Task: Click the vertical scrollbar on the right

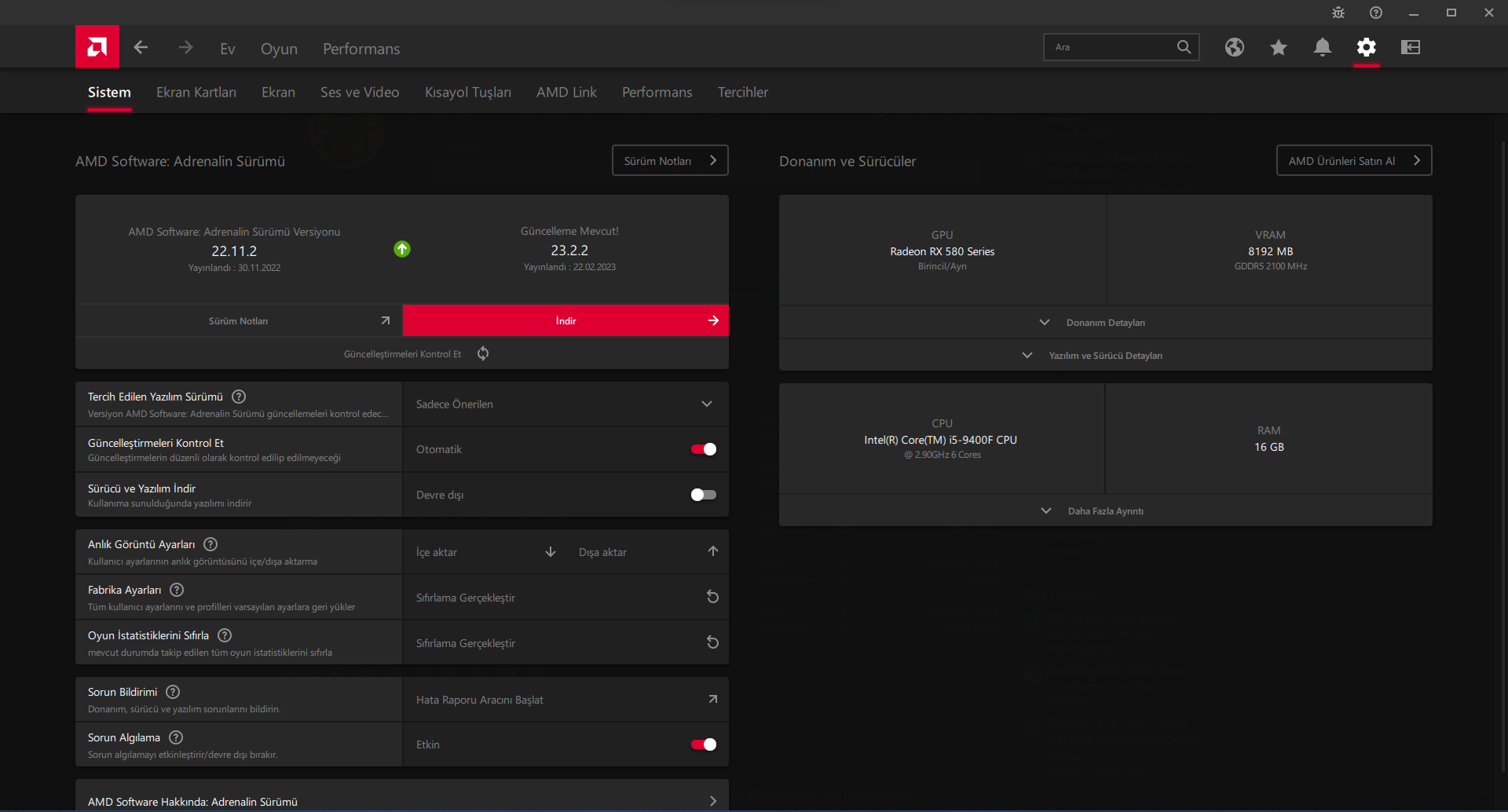Action: (1503, 455)
